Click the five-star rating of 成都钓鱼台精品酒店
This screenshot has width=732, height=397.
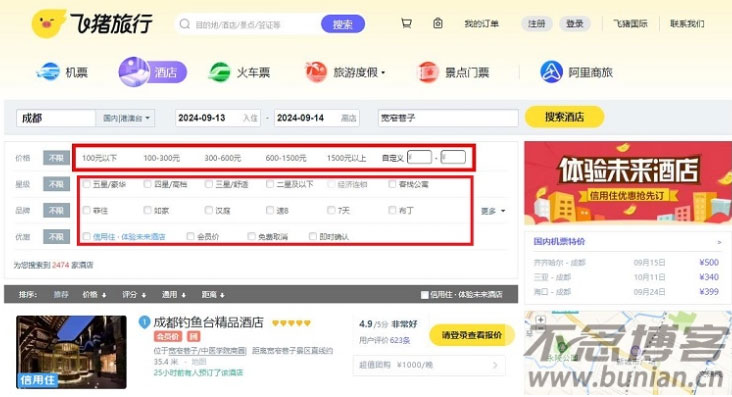pos(291,323)
